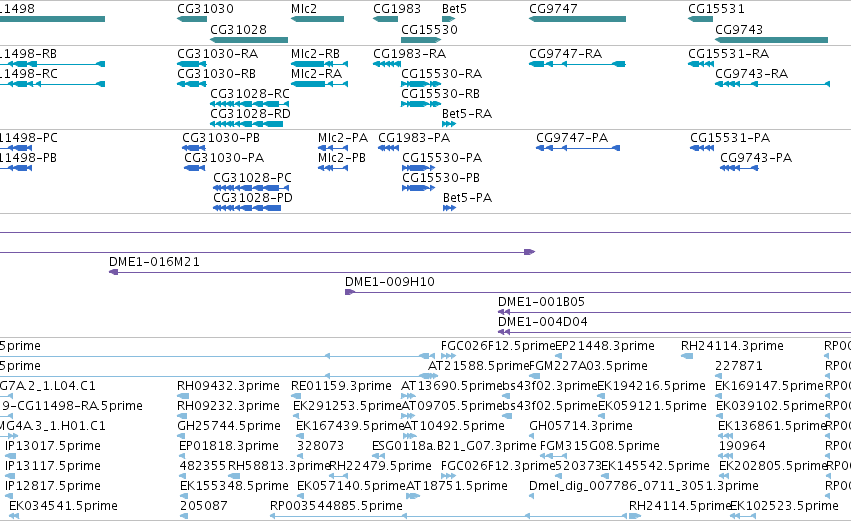This screenshot has width=851, height=521.
Task: Click the CG15530 gene label in top track
Action: 429,29
